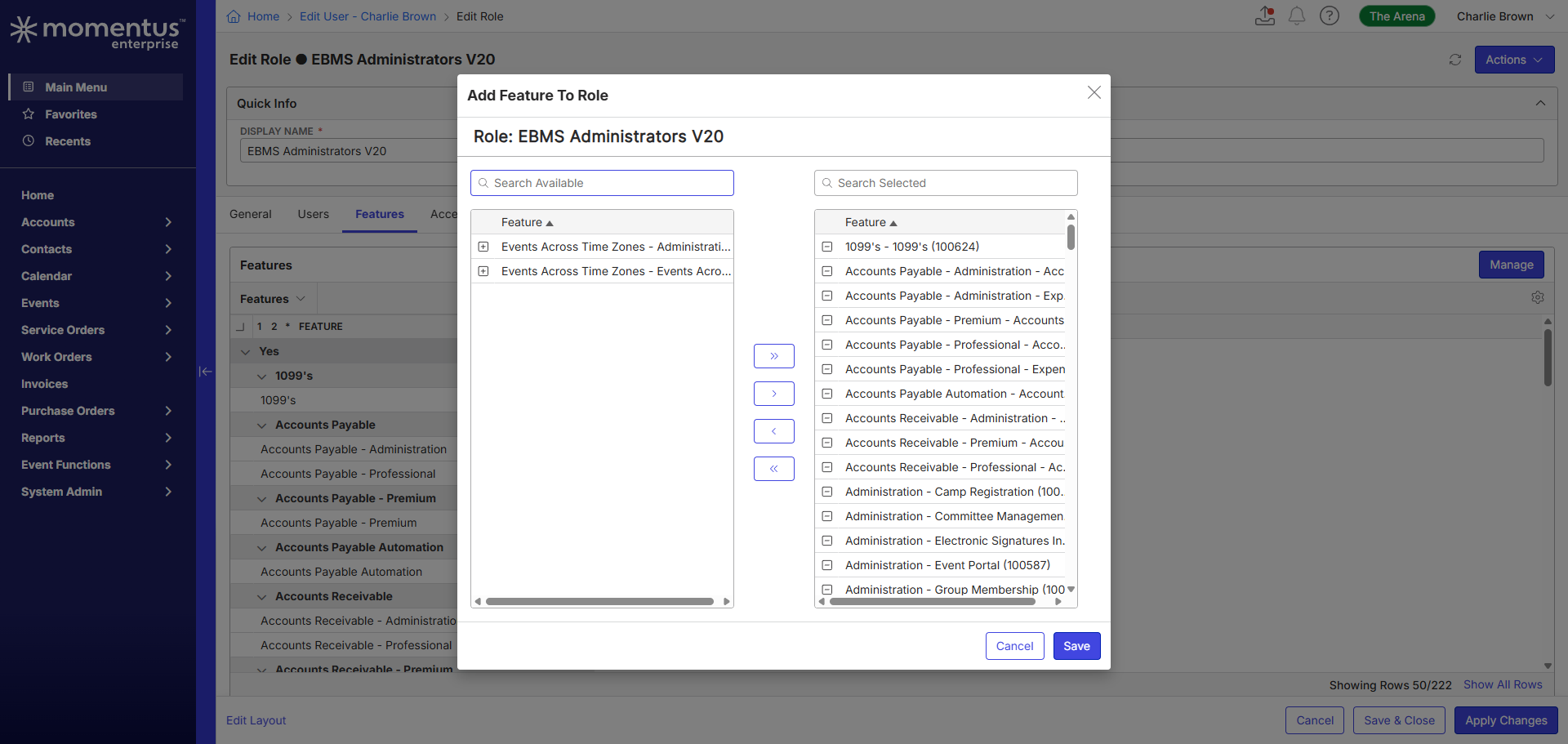This screenshot has height=744, width=1568.
Task: Open the Charlie Brown user dropdown
Action: [x=1506, y=16]
